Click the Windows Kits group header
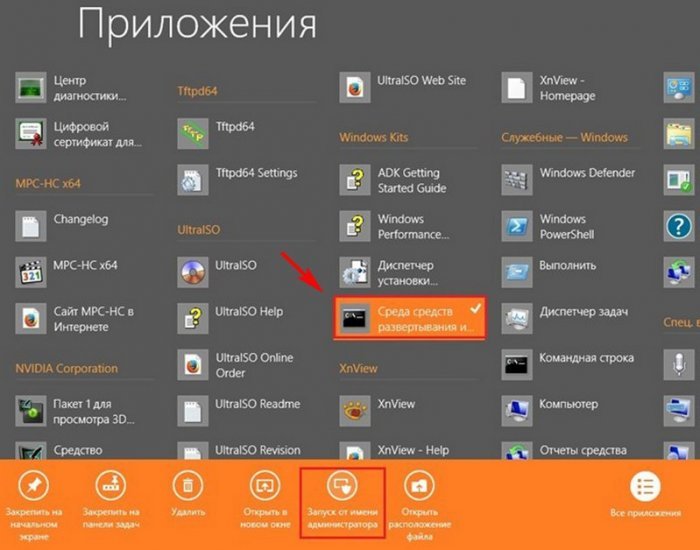700x550 pixels. pyautogui.click(x=374, y=138)
